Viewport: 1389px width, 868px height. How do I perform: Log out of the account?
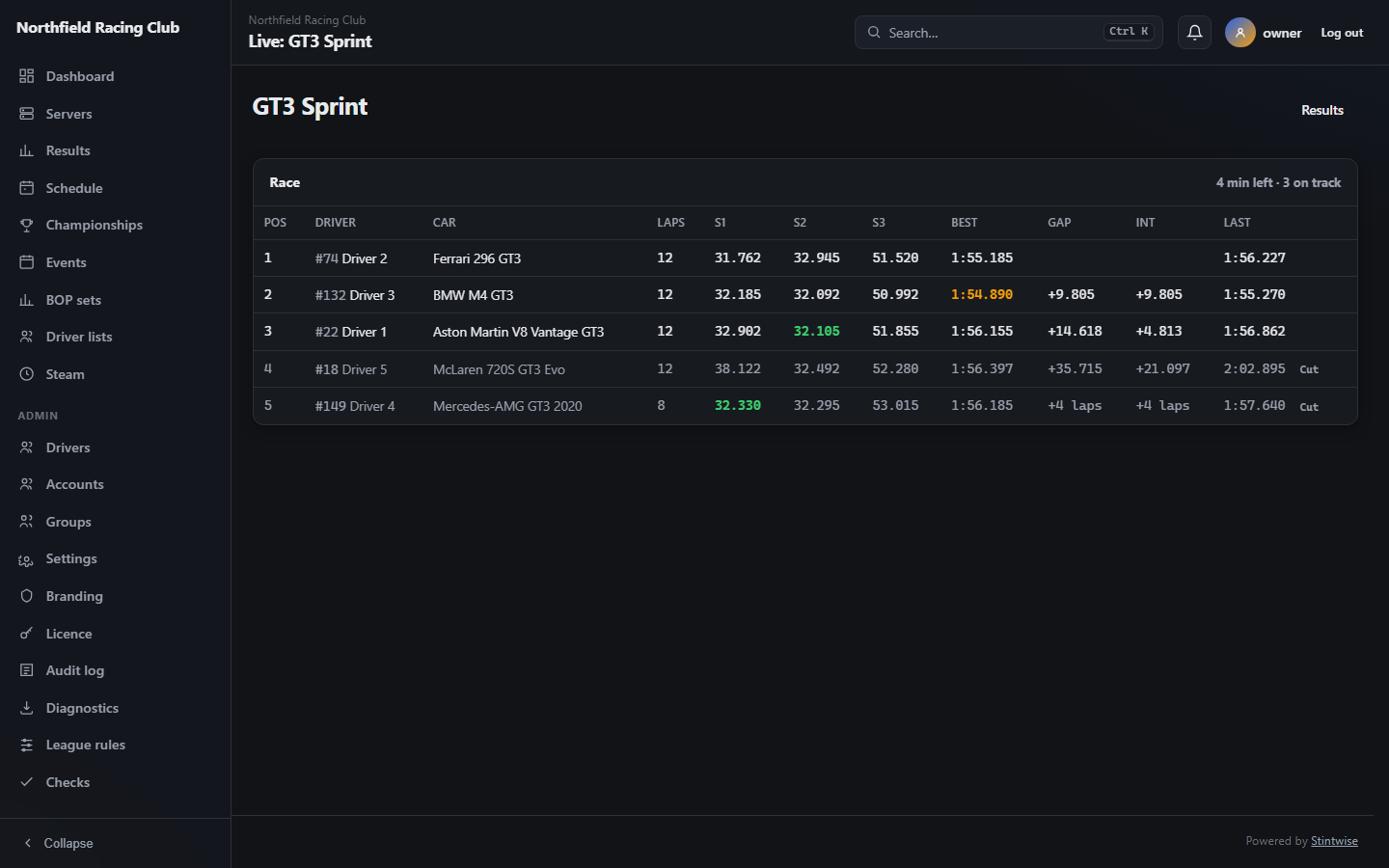click(x=1342, y=33)
